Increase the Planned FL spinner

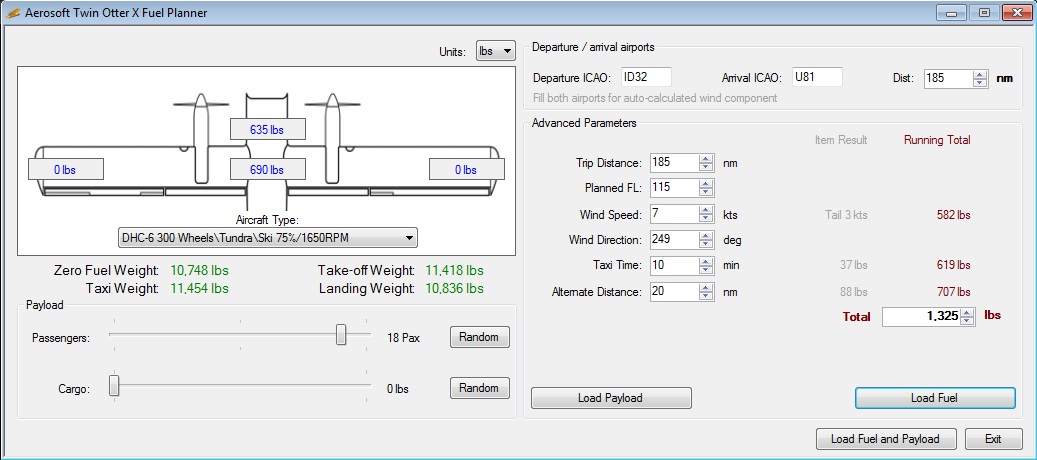[706, 183]
